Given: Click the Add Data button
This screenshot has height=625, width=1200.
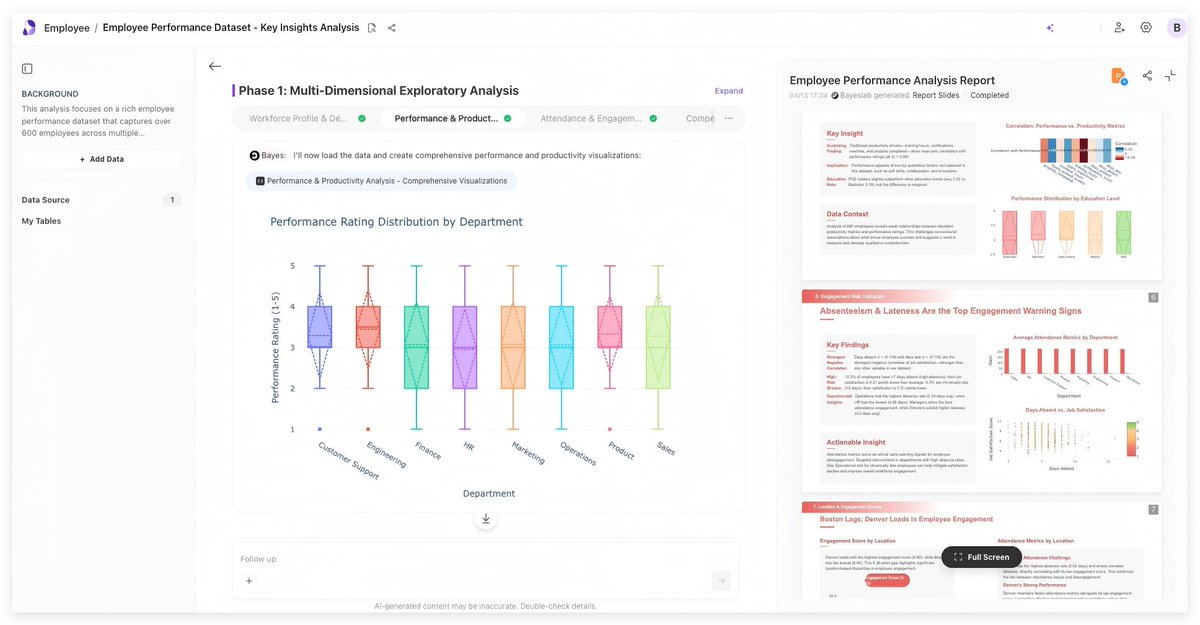Looking at the screenshot, I should (x=102, y=159).
